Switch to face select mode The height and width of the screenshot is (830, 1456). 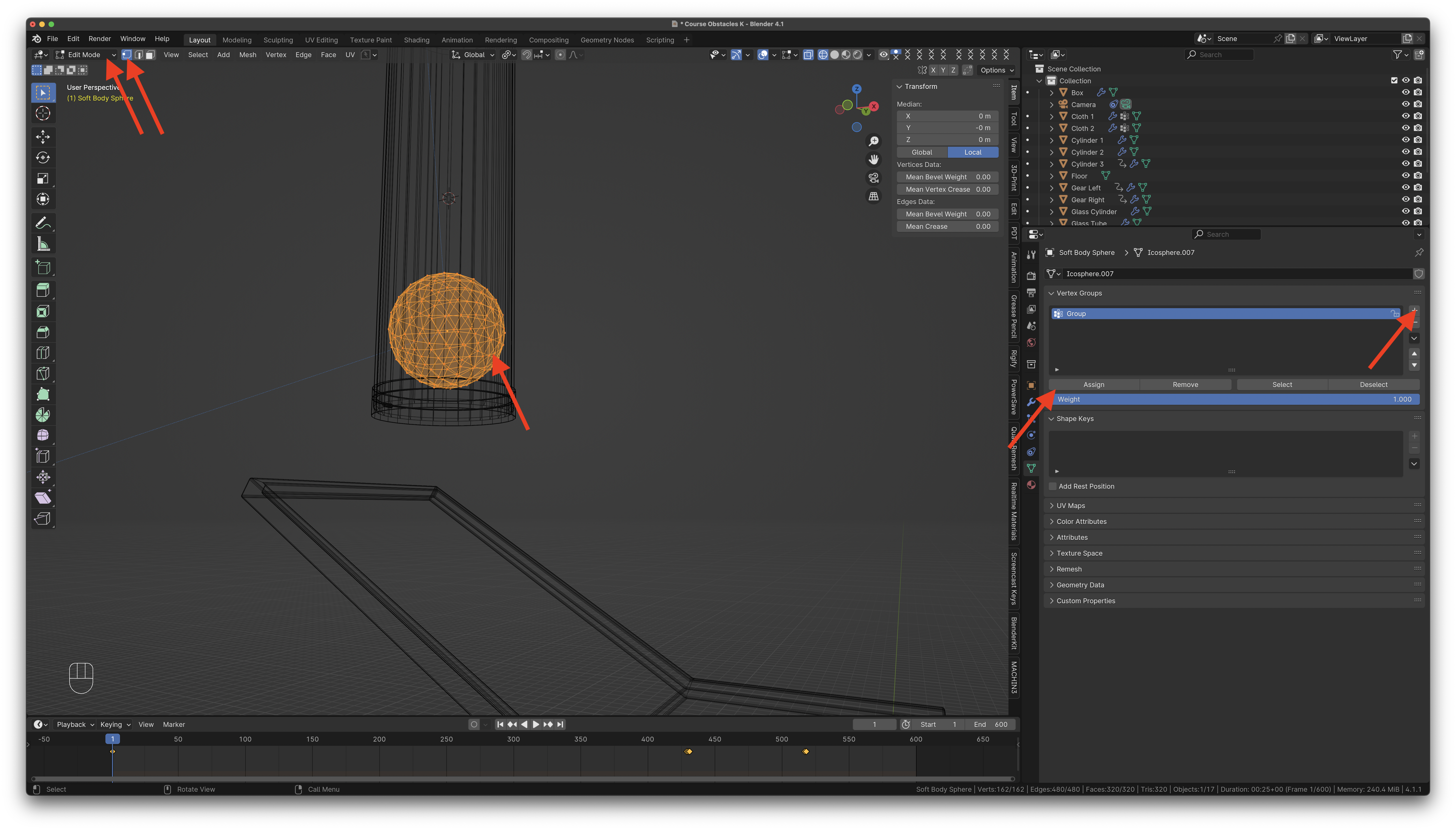point(150,55)
